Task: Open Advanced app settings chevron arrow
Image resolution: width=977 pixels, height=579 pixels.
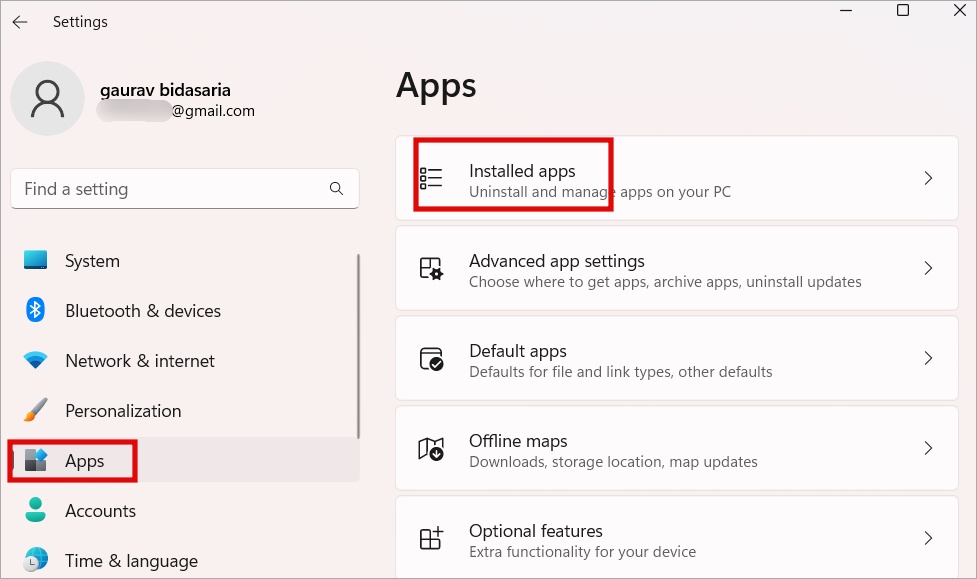Action: pos(928,269)
